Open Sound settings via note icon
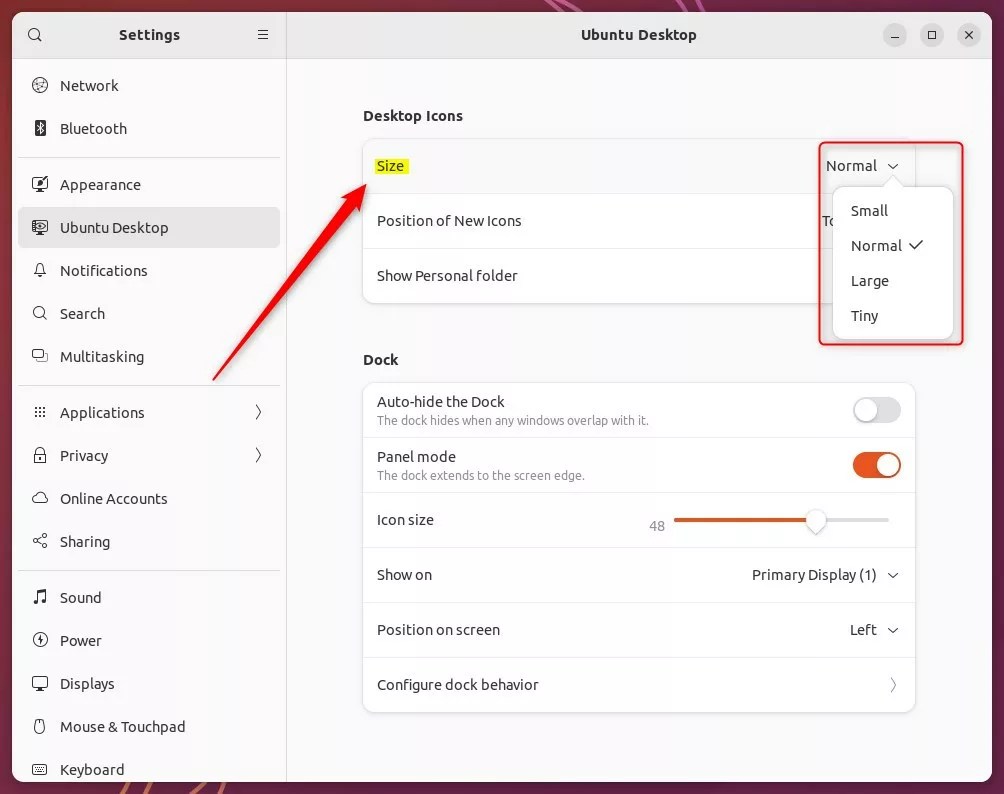Screen dimensions: 1004x794 [40, 597]
